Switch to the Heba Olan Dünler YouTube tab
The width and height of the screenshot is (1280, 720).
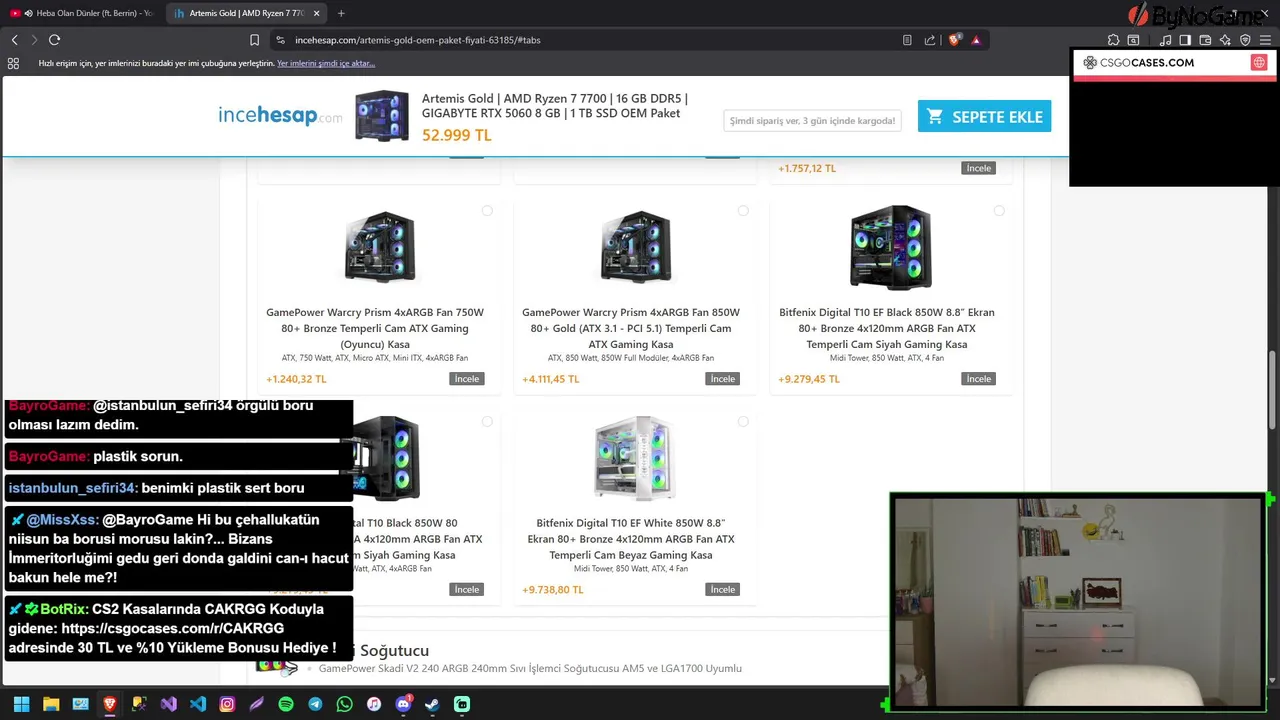coord(82,13)
